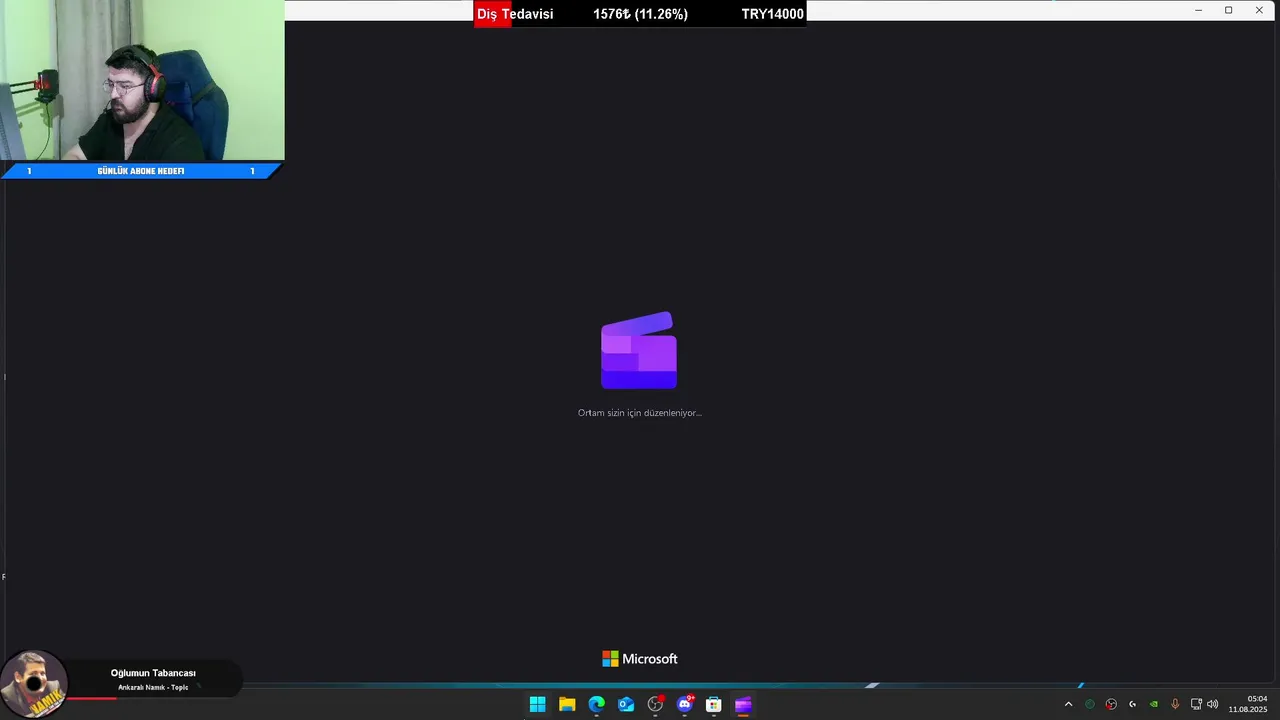Click the "Ankaralı Namık - Topic" artist text
Image resolution: width=1280 pixels, height=720 pixels.
click(153, 687)
